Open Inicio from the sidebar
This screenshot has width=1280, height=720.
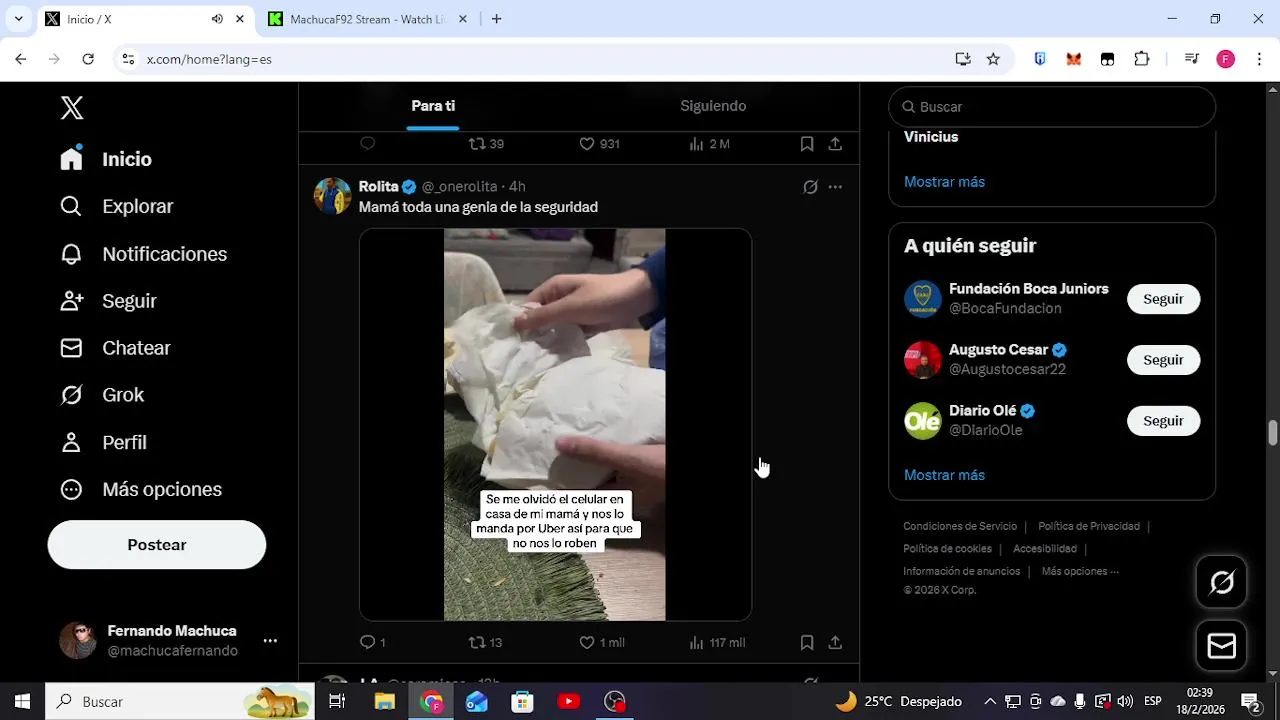107,159
